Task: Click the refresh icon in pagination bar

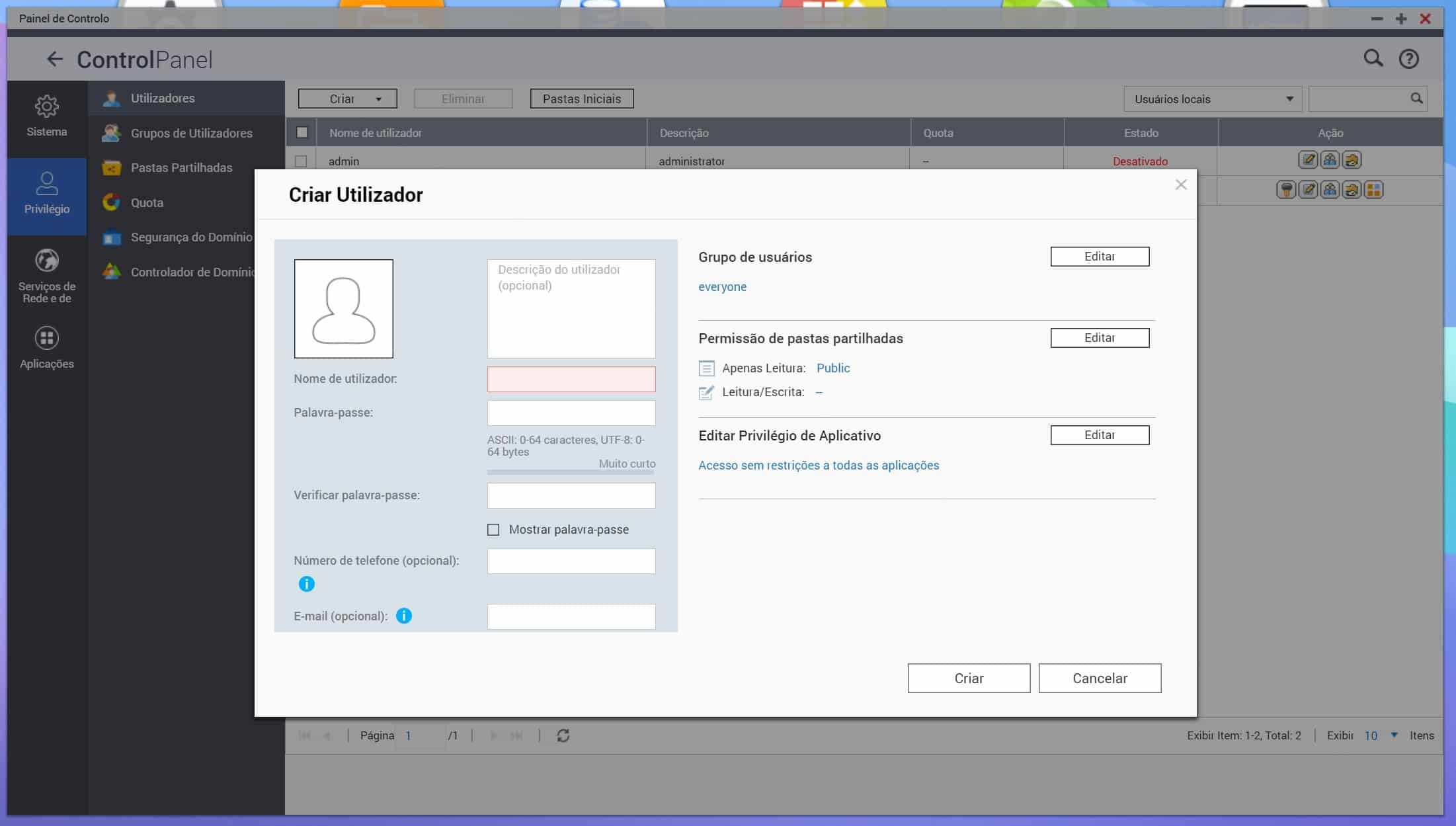Action: (563, 735)
